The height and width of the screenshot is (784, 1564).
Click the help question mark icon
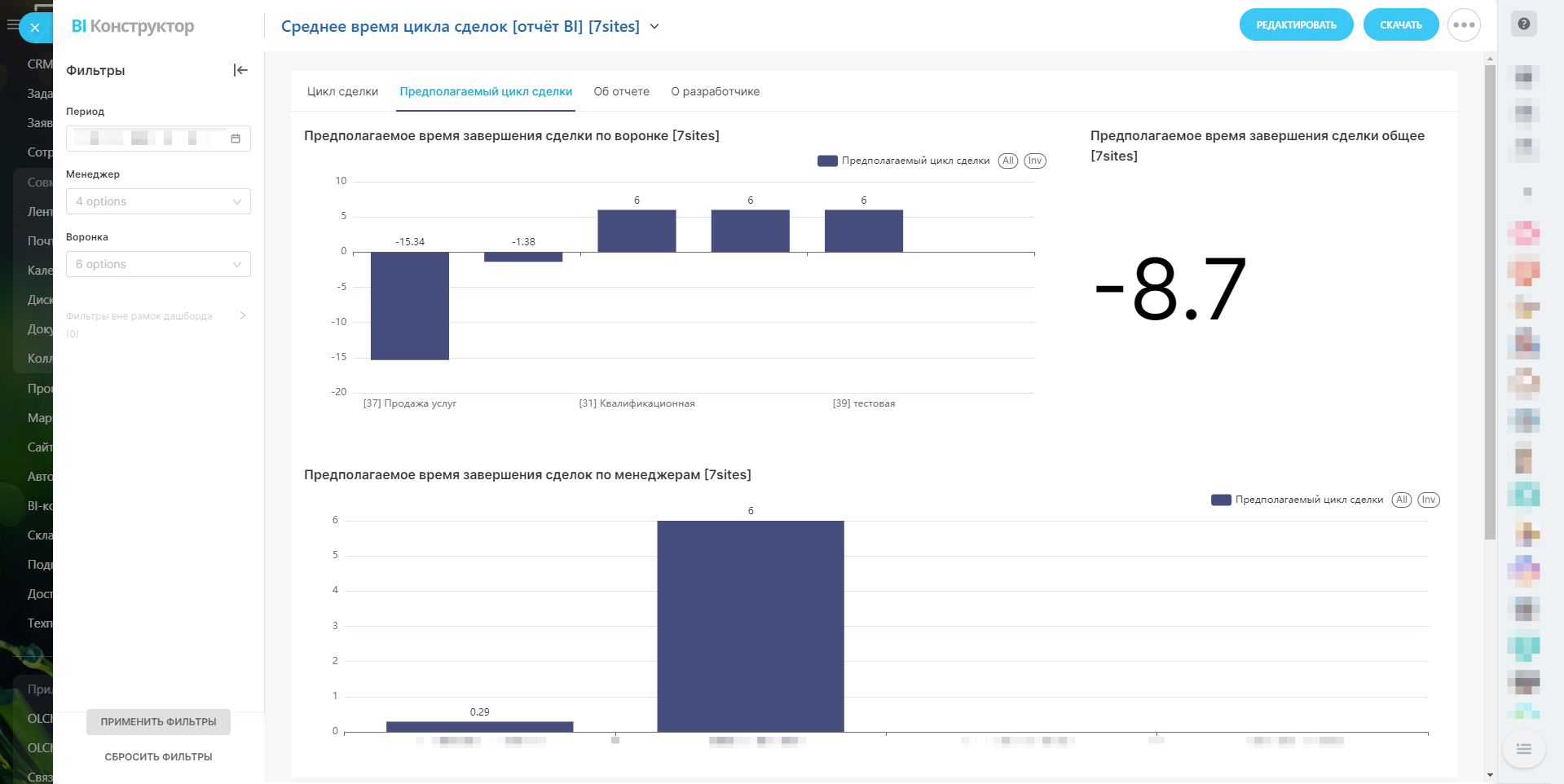tap(1523, 24)
